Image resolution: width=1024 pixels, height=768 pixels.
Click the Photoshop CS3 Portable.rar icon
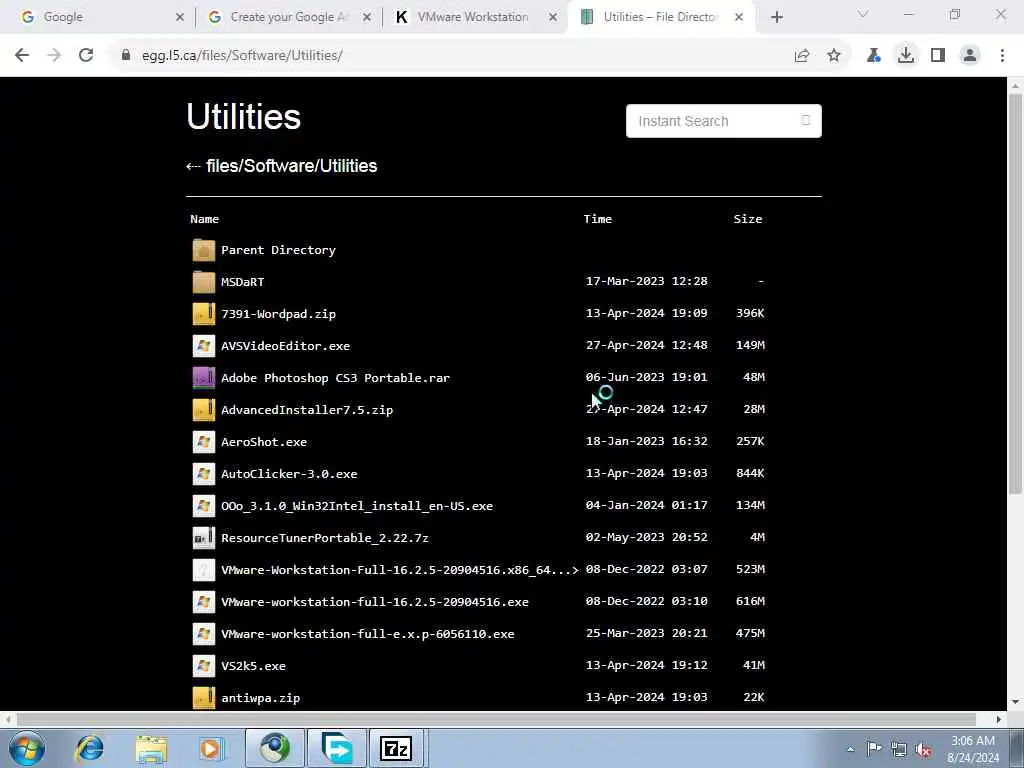(x=204, y=378)
